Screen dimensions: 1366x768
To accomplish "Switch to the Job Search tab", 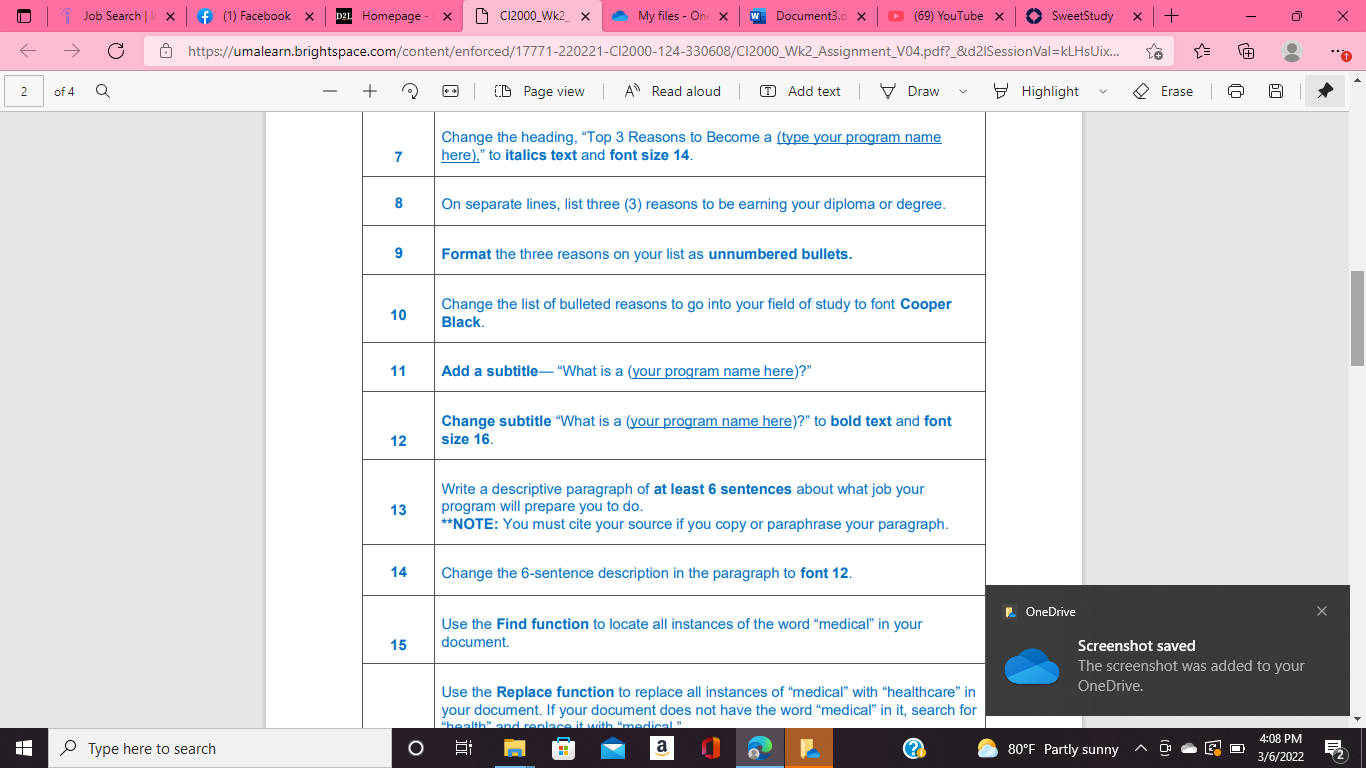I will 111,16.
